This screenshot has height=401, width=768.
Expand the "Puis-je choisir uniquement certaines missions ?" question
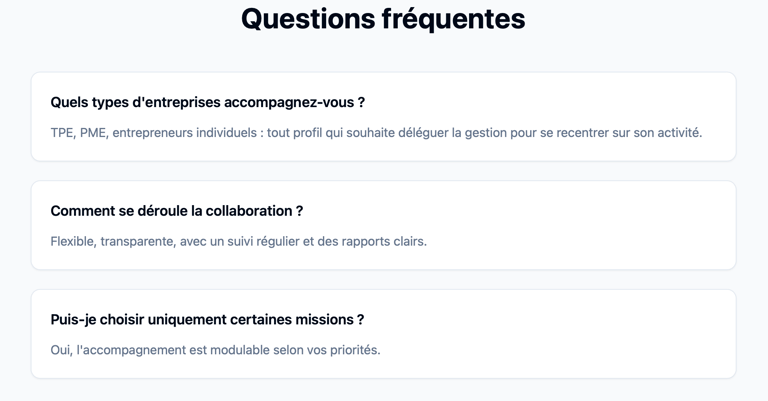[207, 320]
